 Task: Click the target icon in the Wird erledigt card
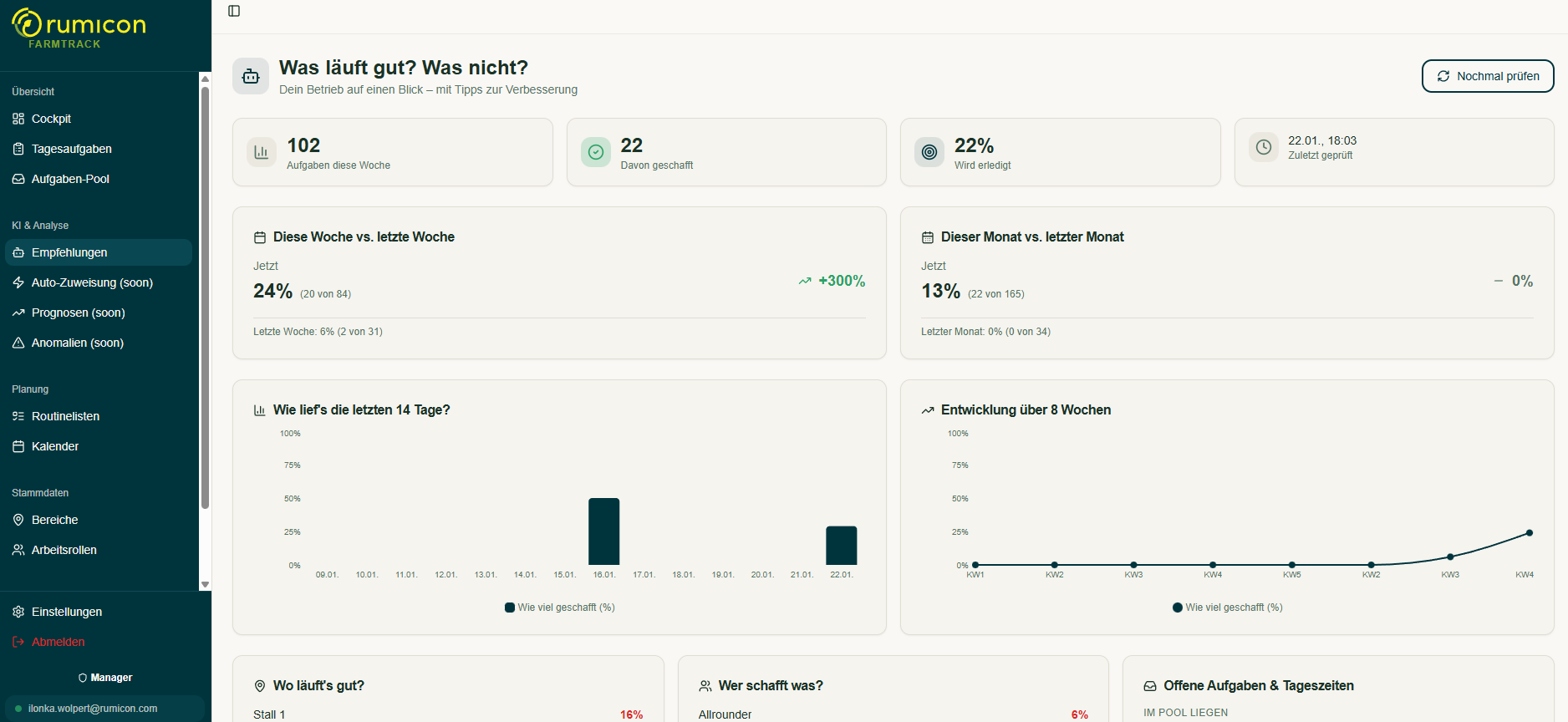tap(929, 152)
